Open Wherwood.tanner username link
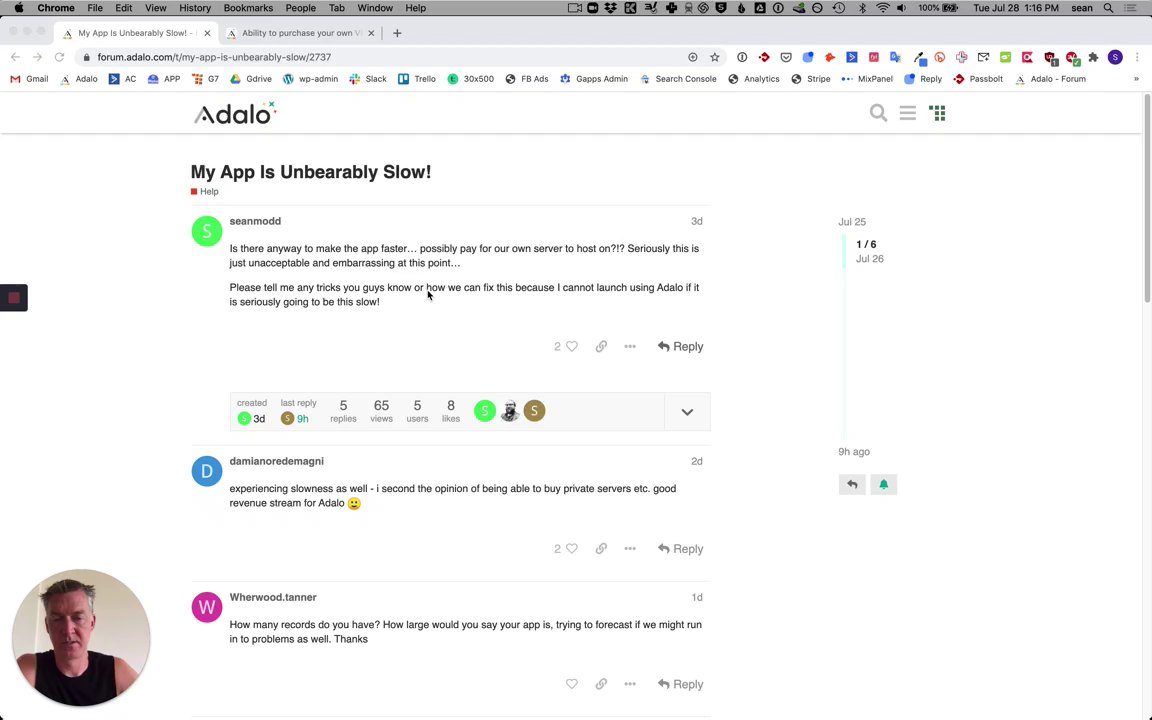 [273, 597]
